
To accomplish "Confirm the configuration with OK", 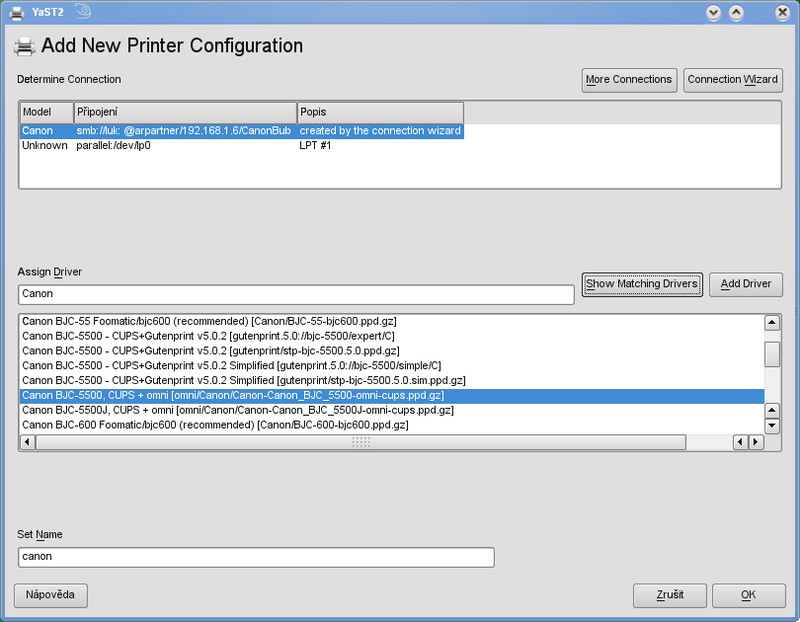I will click(748, 595).
